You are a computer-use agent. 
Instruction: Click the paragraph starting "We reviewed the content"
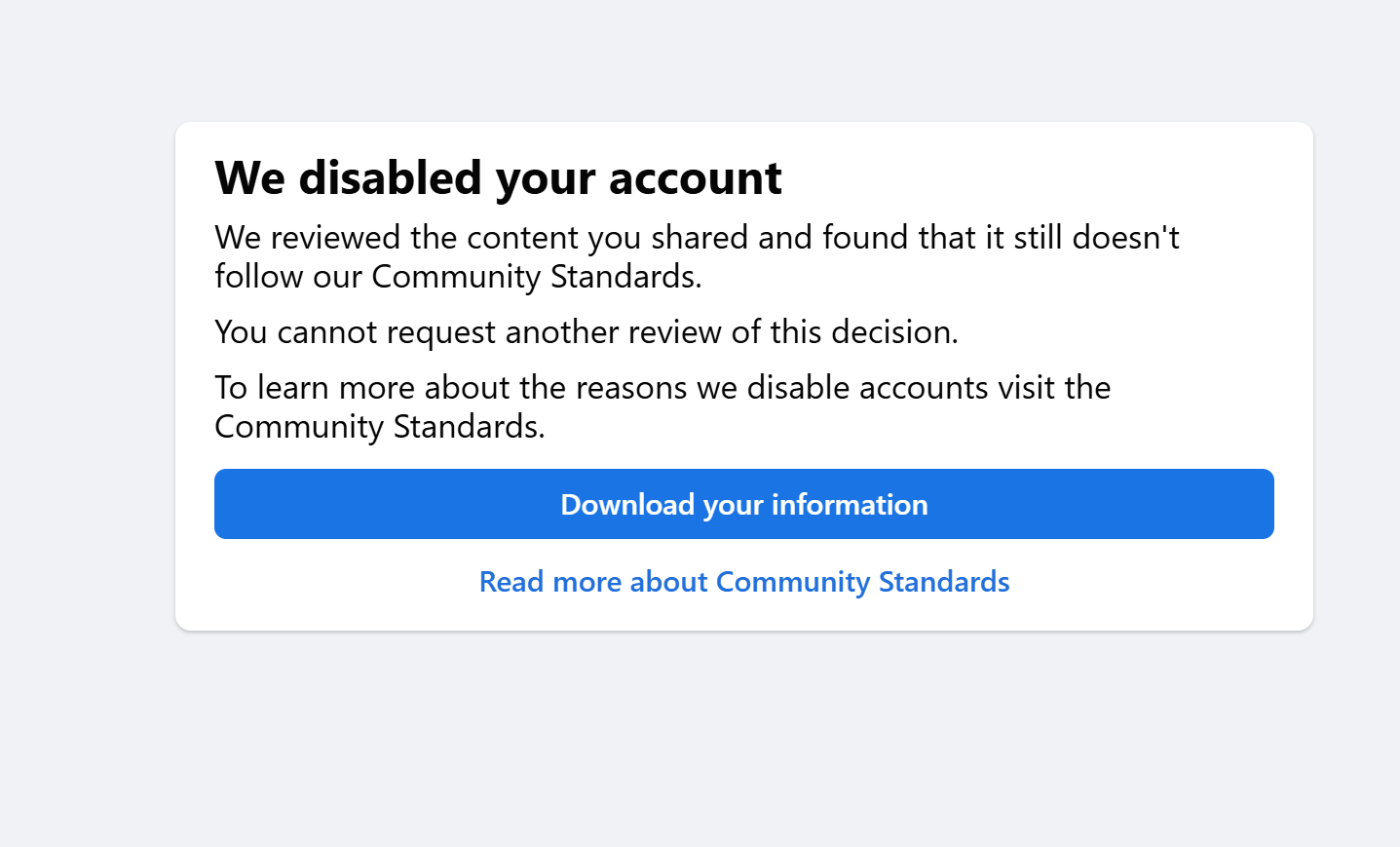coord(696,256)
